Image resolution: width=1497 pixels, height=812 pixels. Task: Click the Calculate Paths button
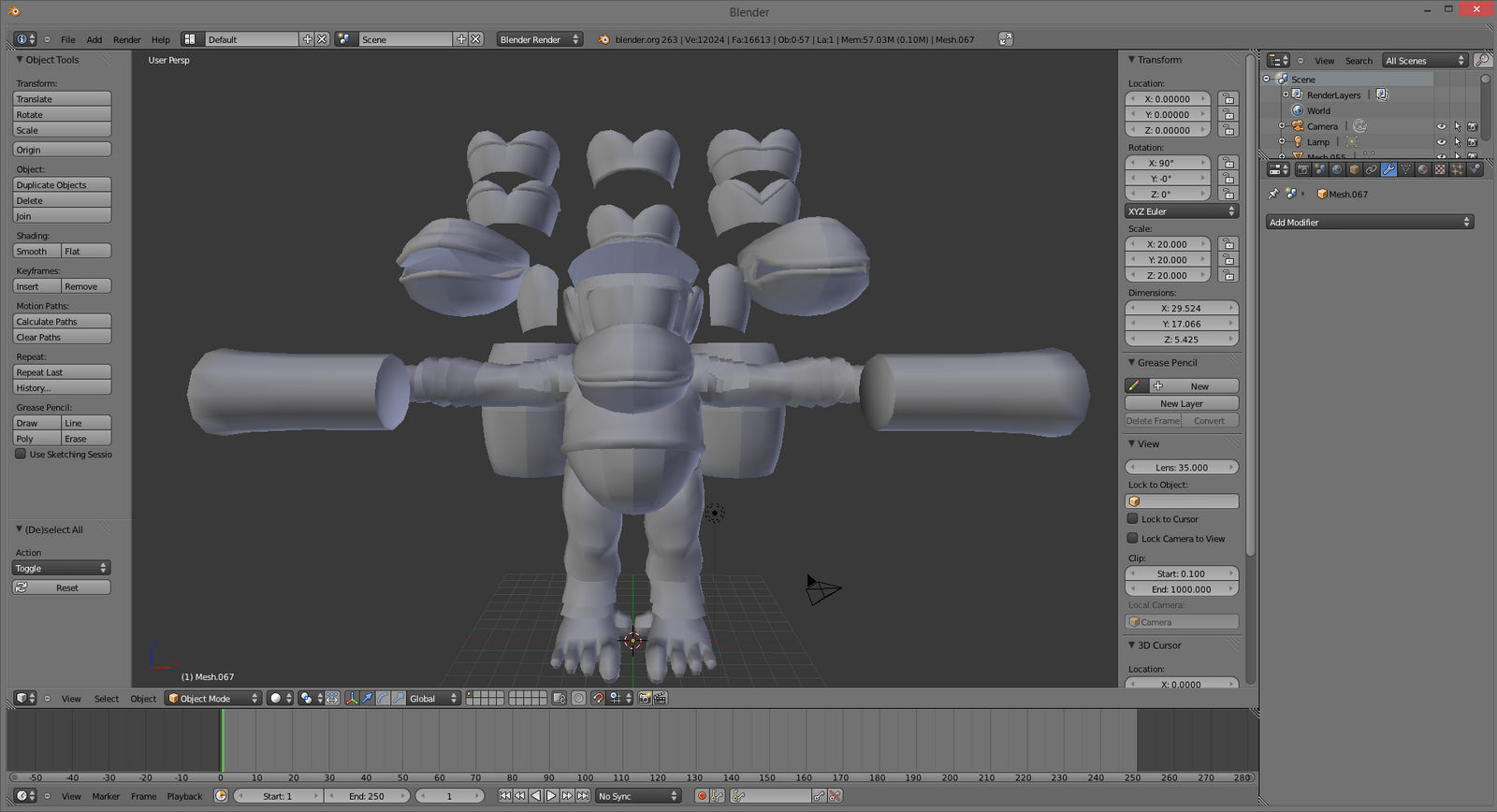62,321
